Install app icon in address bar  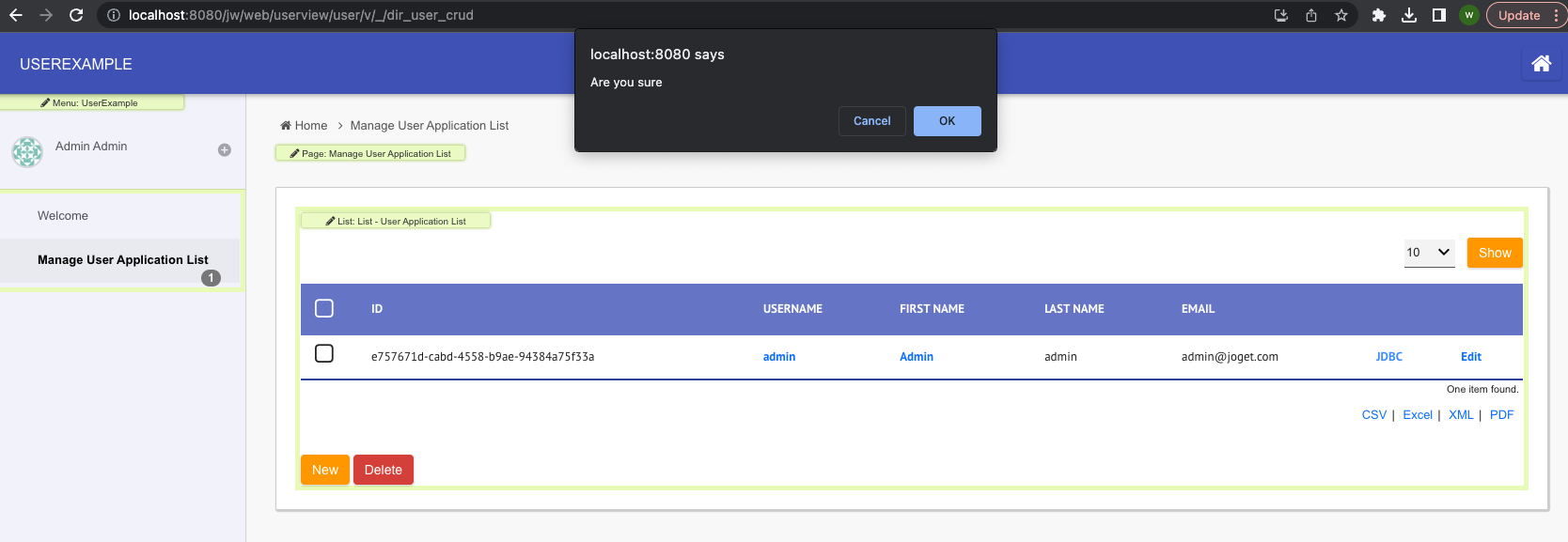point(1280,15)
